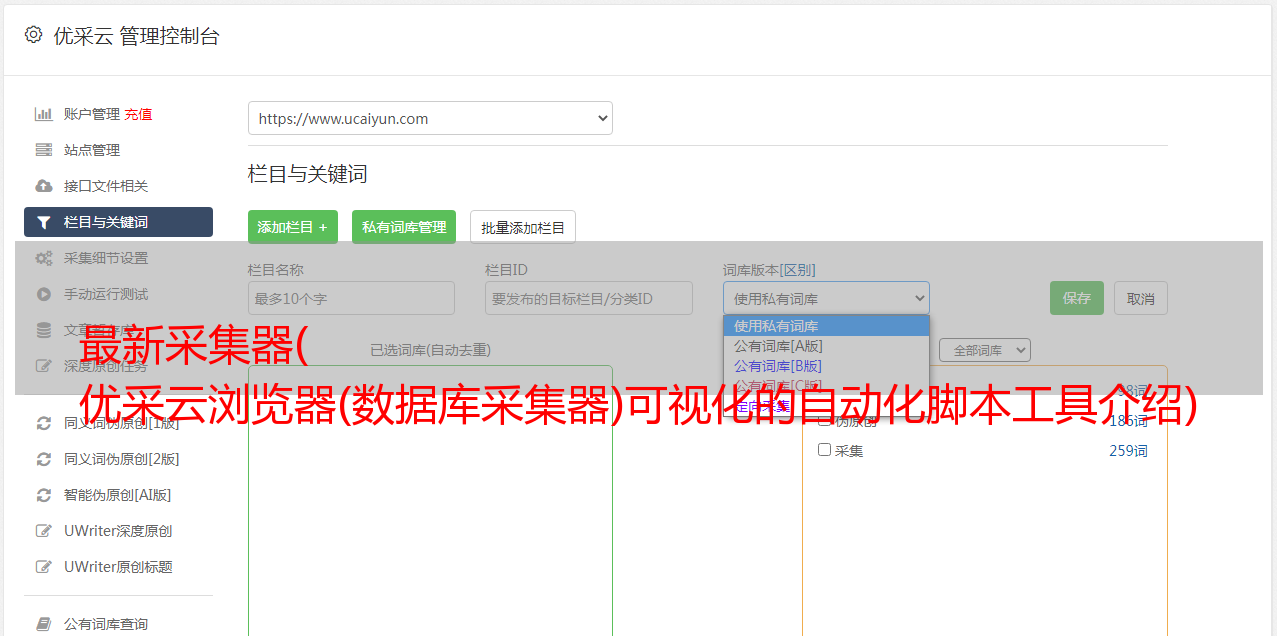Screen dimensions: 1277x636
Task: Click the 词库版本 dropdown showing 使用私有词库
Action: coord(826,298)
